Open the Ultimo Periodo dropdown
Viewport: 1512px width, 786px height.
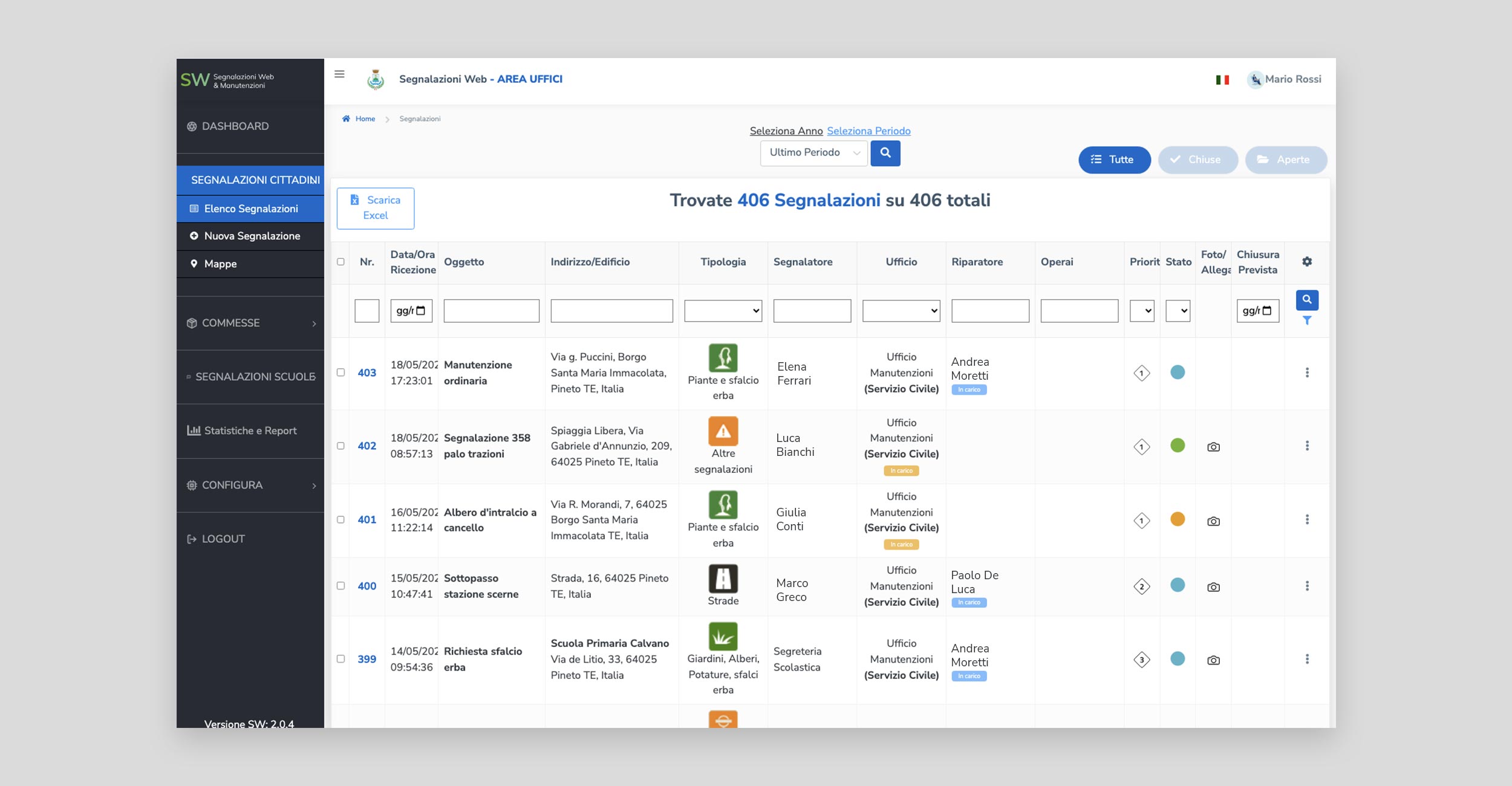[813, 153]
